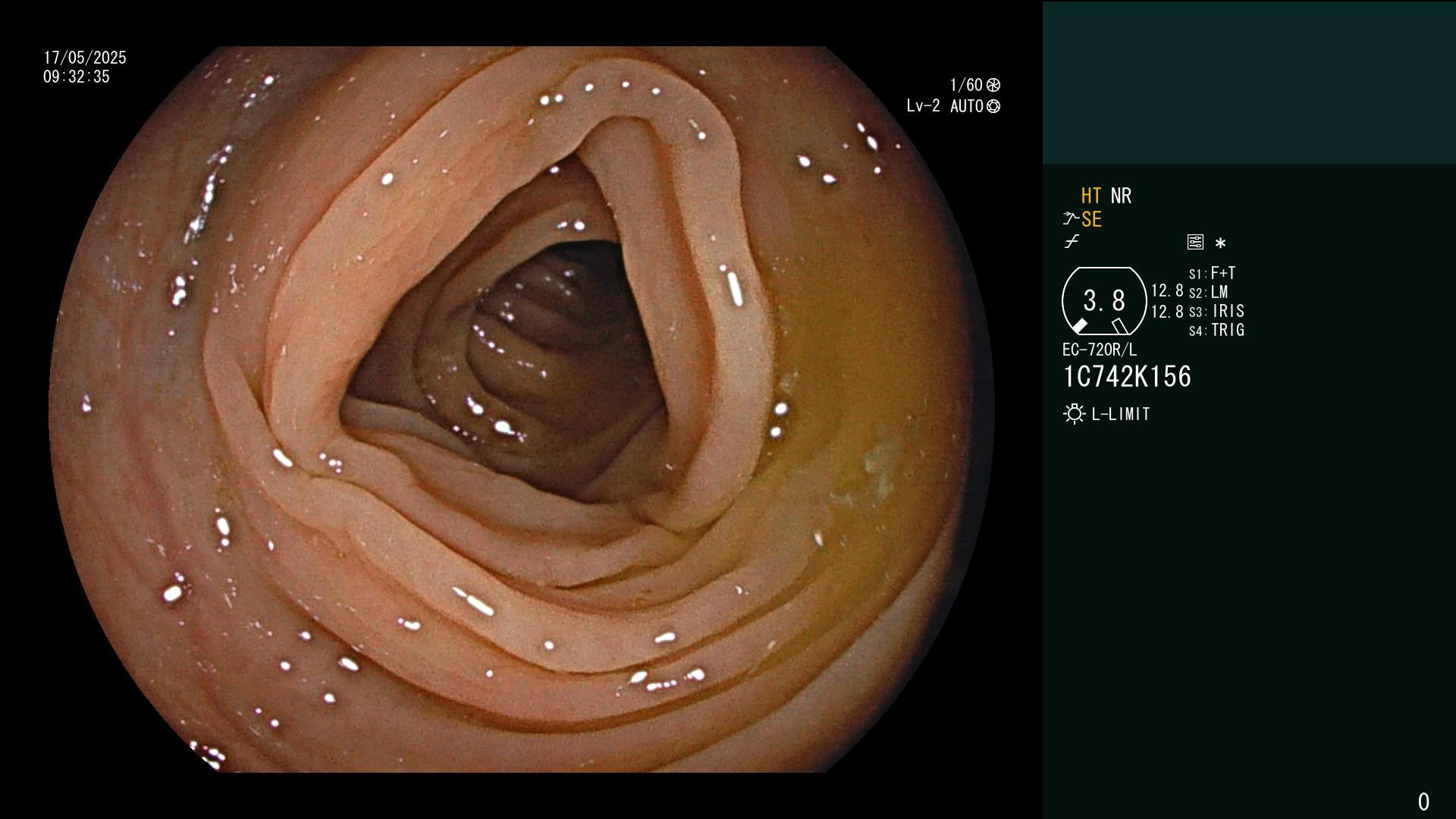
Task: Click the AUTO iris mode label
Action: tap(967, 106)
